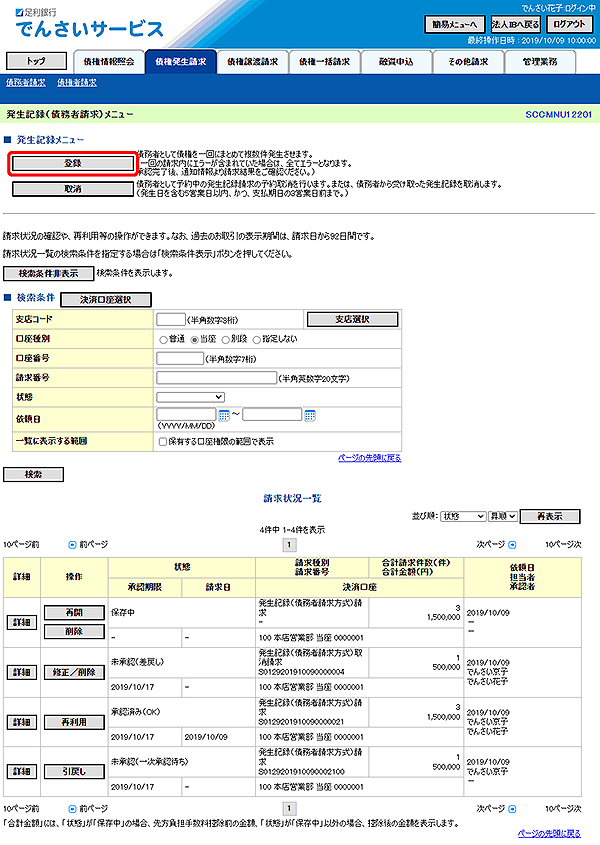
Task: Click the ログアウト button
Action: coord(569,24)
